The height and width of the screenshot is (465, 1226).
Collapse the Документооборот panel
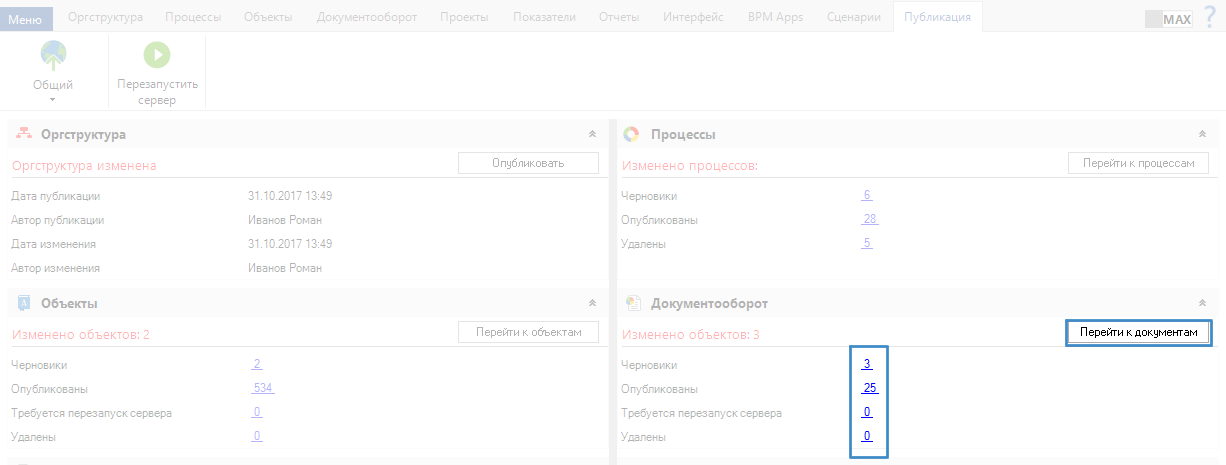(x=1202, y=303)
